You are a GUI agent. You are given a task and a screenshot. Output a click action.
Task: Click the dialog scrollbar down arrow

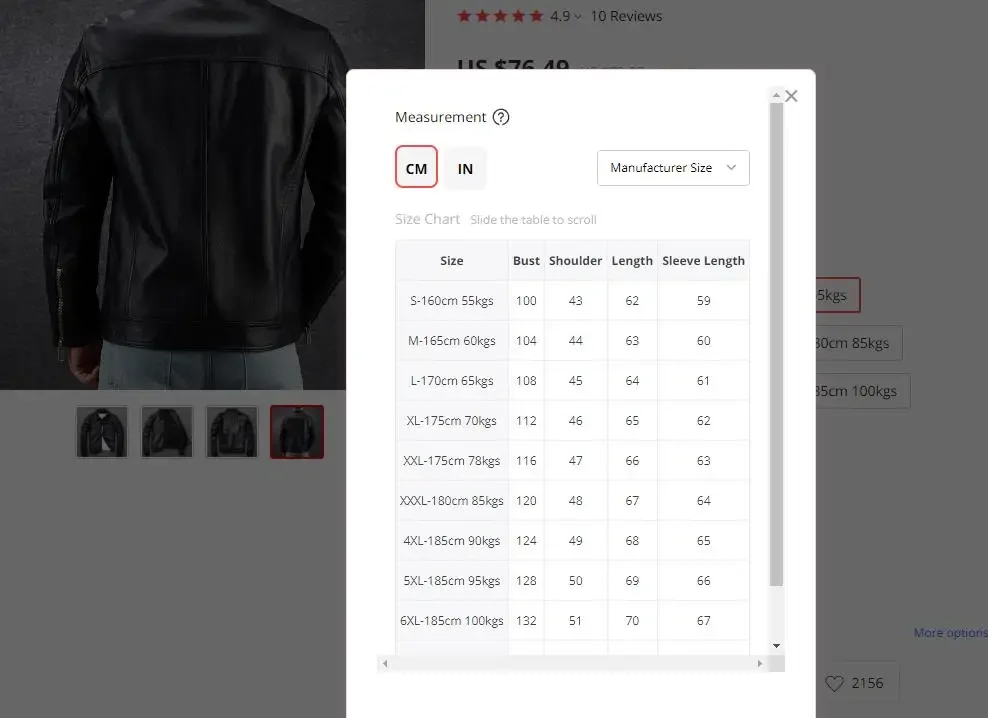tap(776, 646)
